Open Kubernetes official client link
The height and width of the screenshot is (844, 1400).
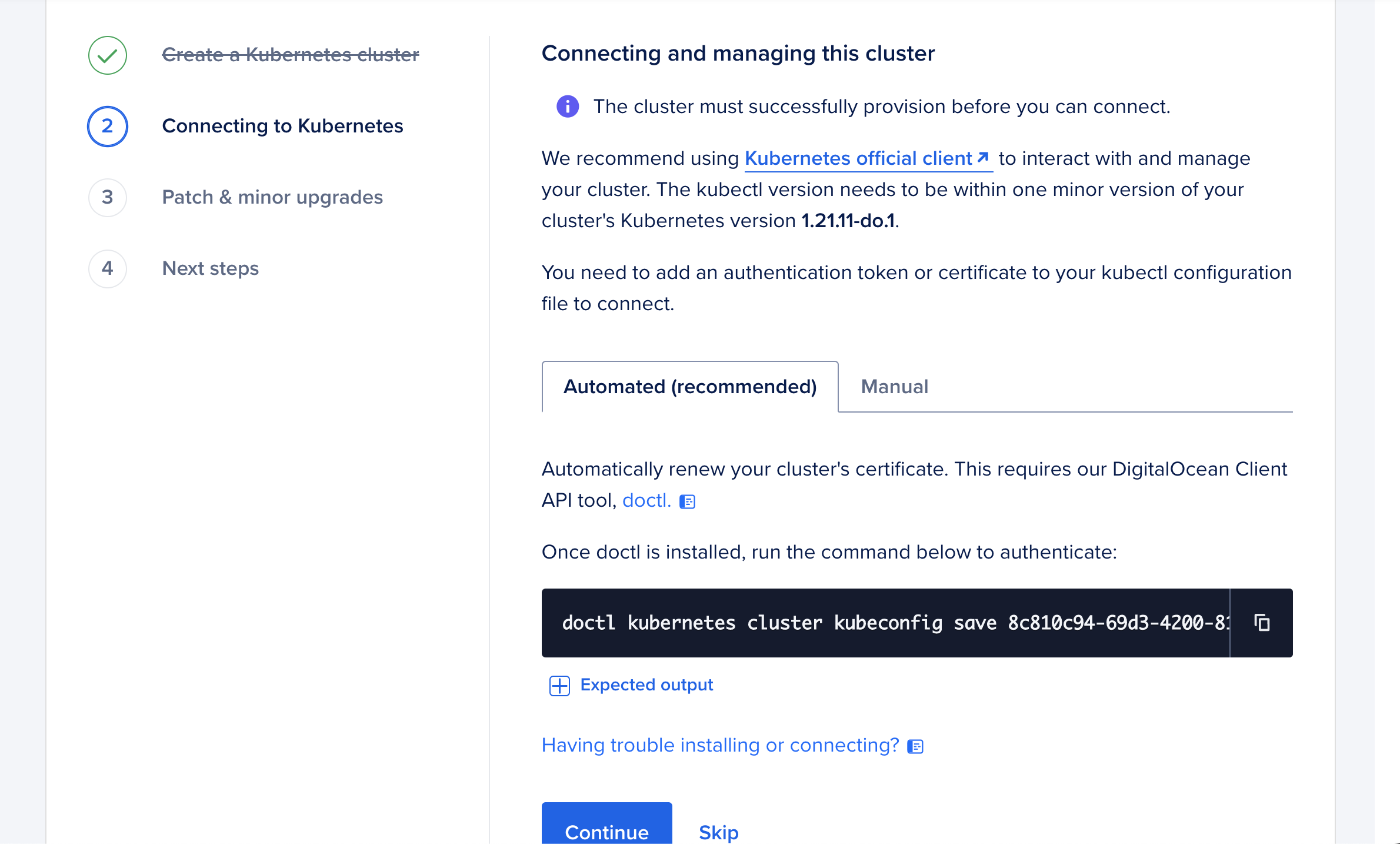point(868,158)
